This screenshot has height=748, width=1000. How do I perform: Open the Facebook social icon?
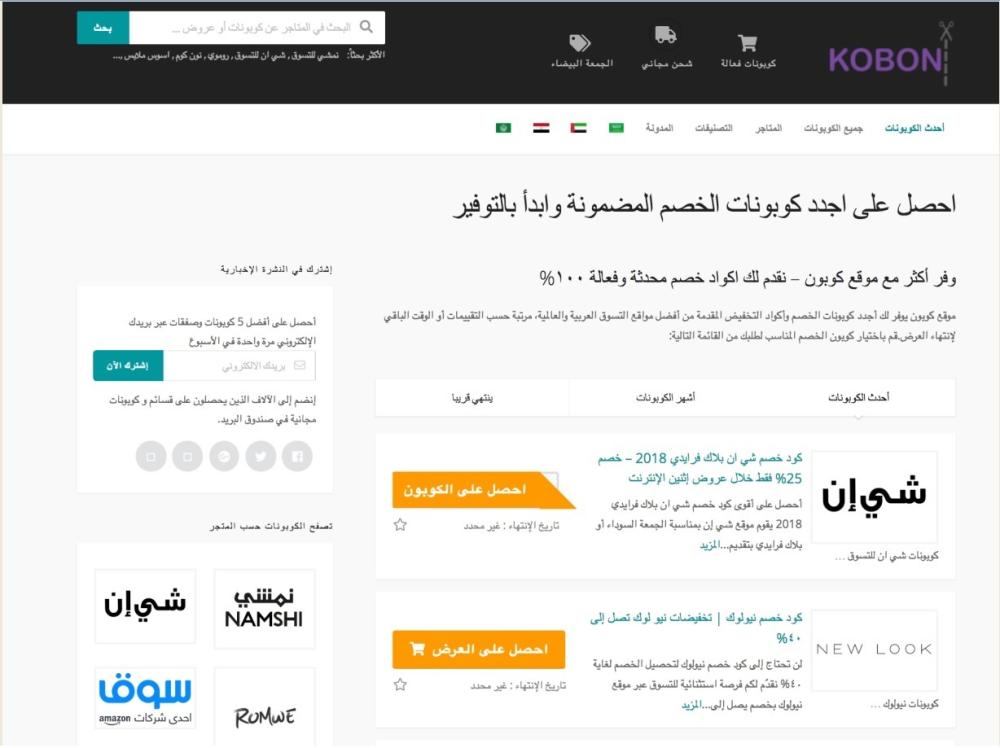pos(297,457)
